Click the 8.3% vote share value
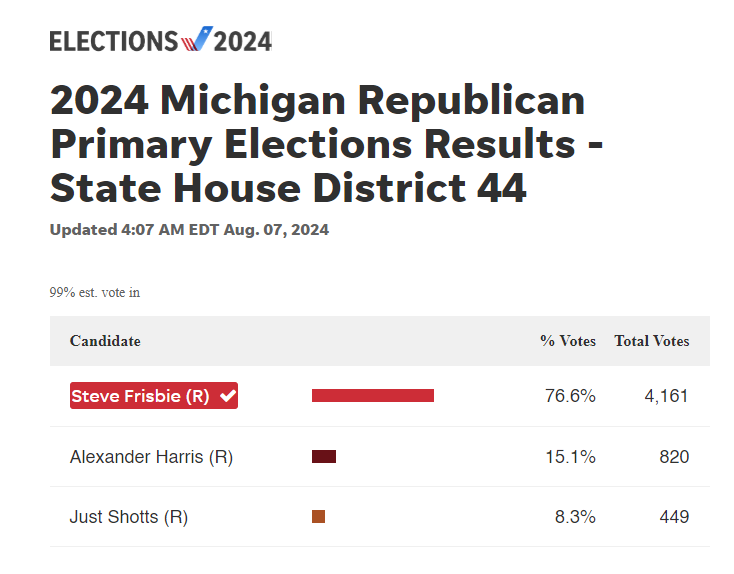Screen dimensions: 734x574 click(575, 517)
